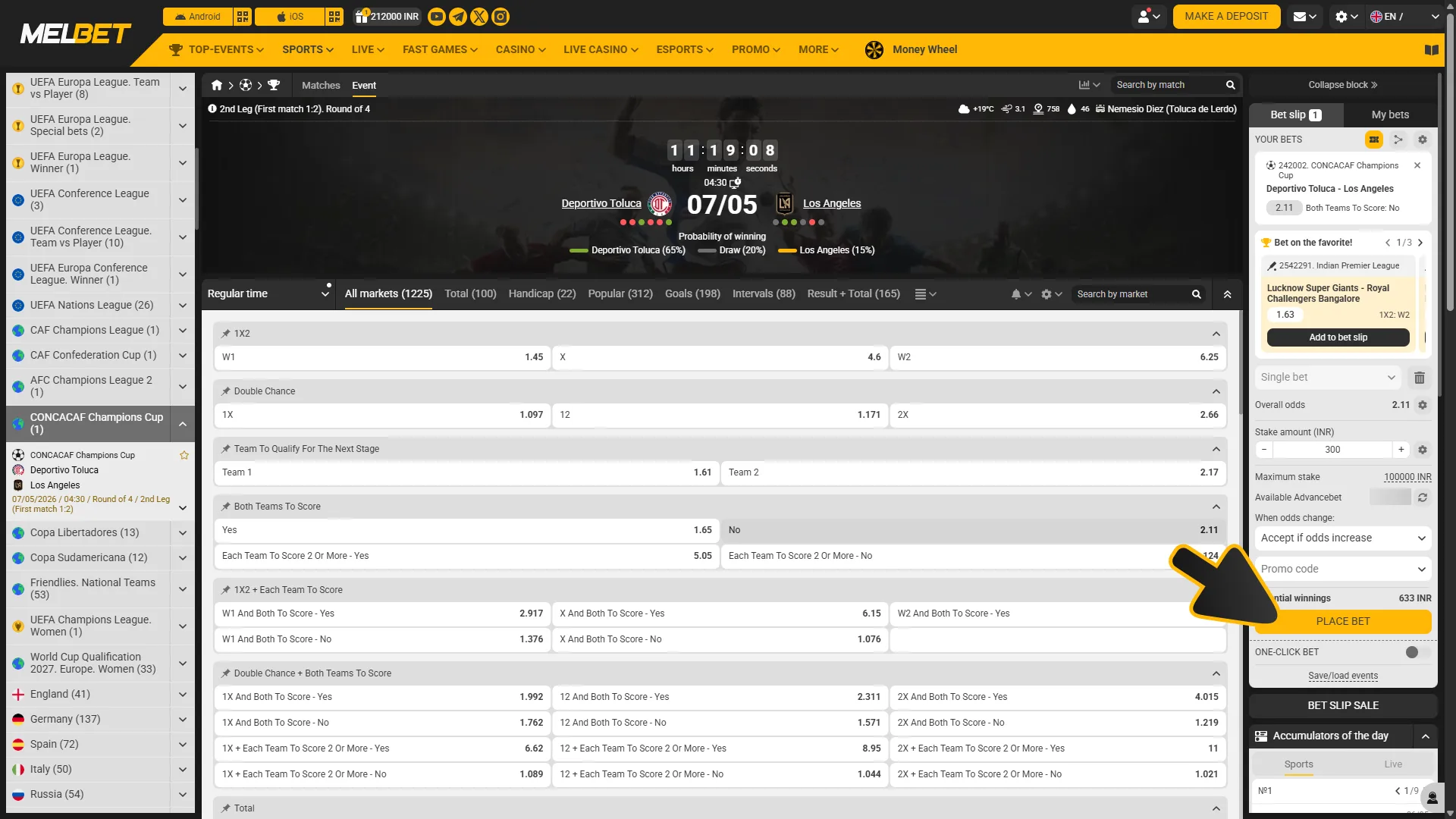Open the bell notifications icon in markets bar
Viewport: 1456px width, 819px height.
(1021, 294)
